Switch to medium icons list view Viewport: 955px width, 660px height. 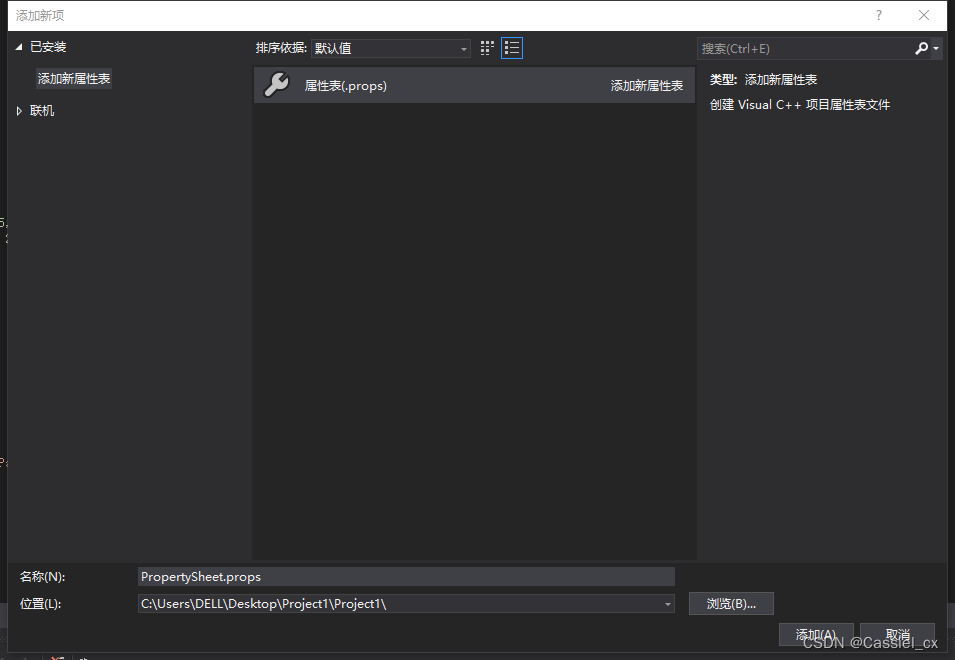(512, 48)
